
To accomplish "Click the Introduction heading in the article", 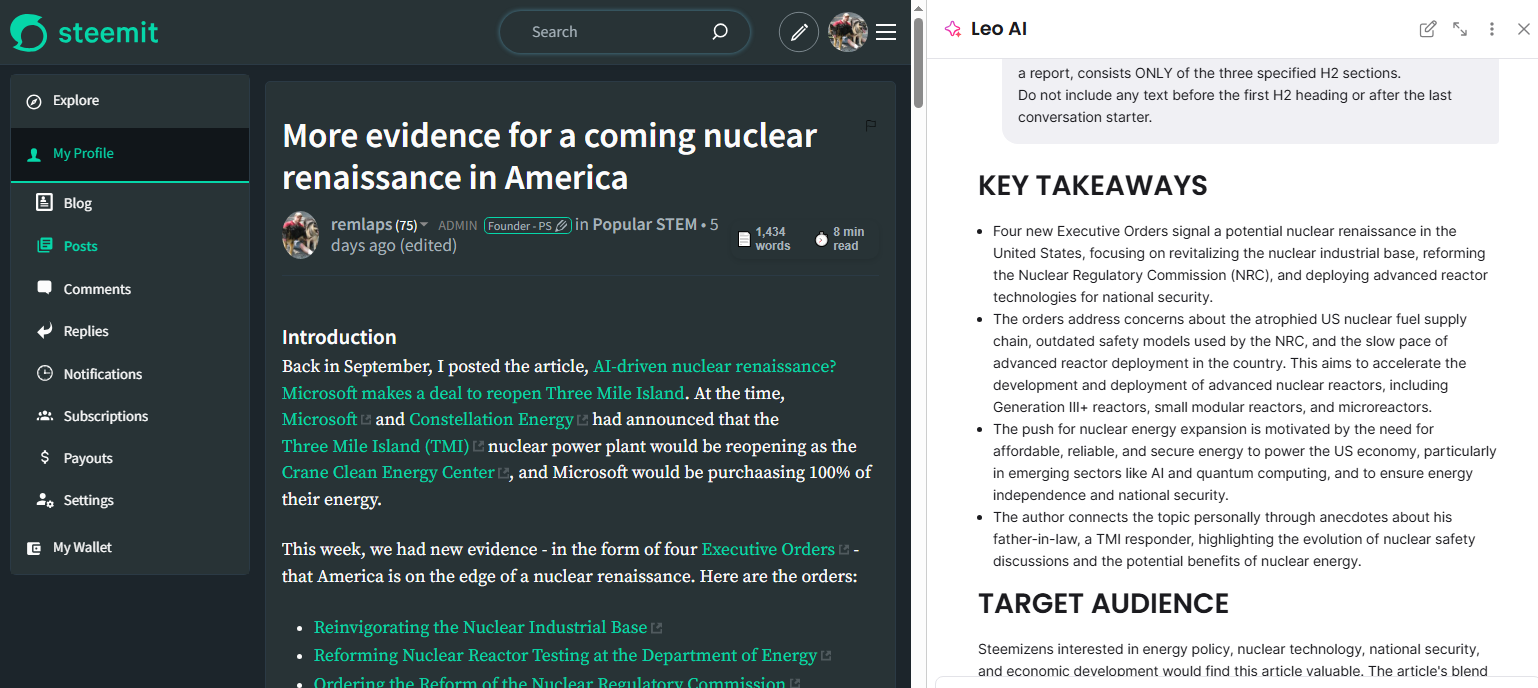I will 339,337.
